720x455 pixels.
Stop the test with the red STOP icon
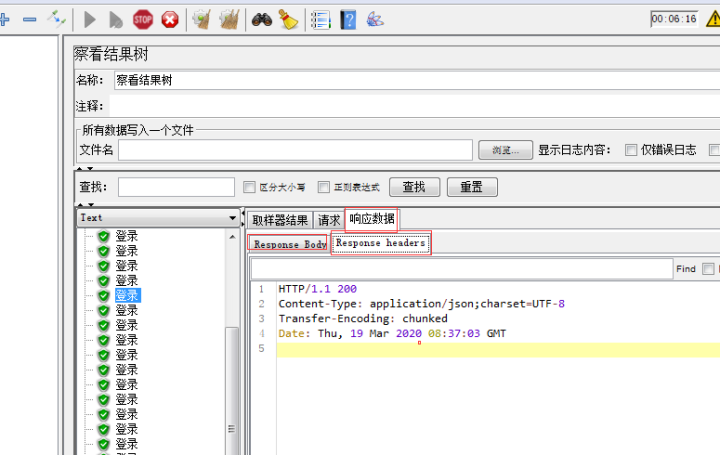point(143,20)
